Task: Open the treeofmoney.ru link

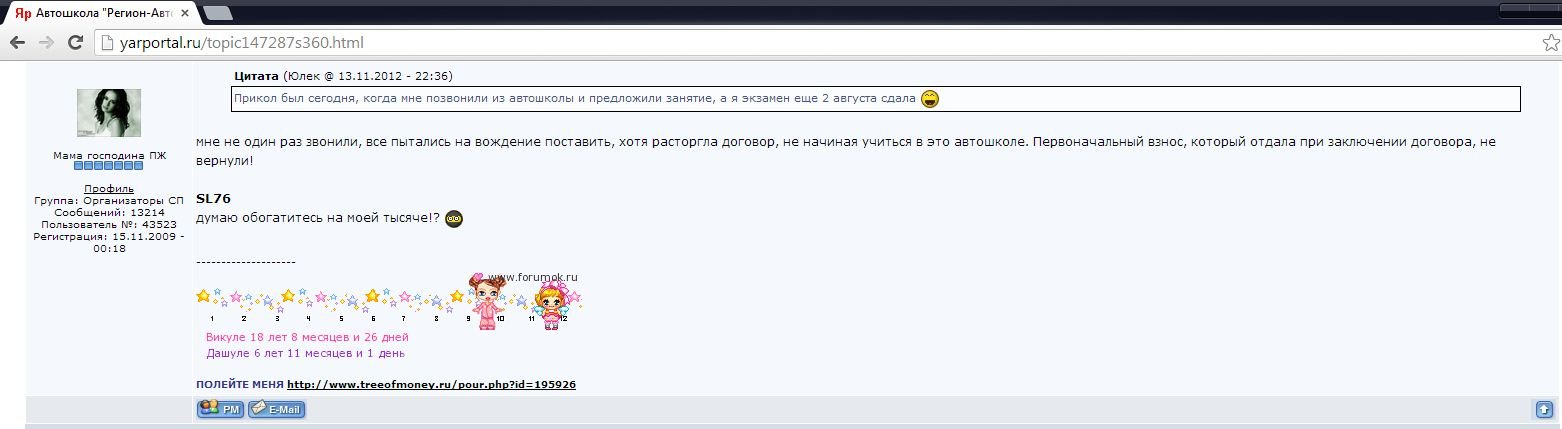Action: coord(431,384)
